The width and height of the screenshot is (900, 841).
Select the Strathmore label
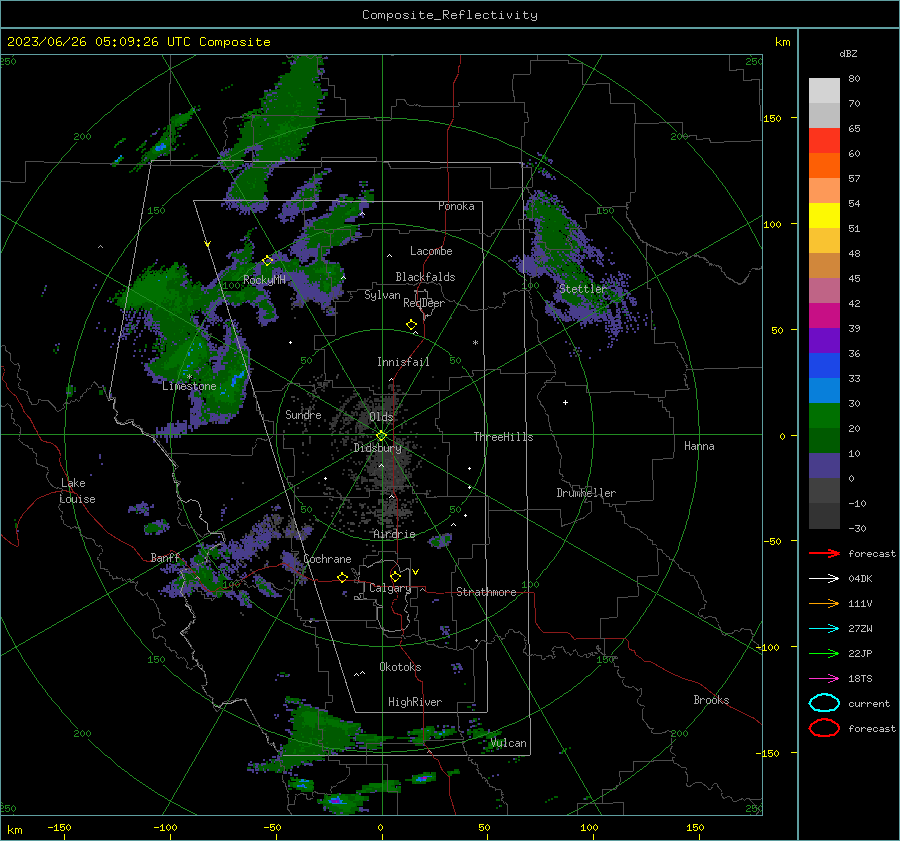pyautogui.click(x=486, y=592)
